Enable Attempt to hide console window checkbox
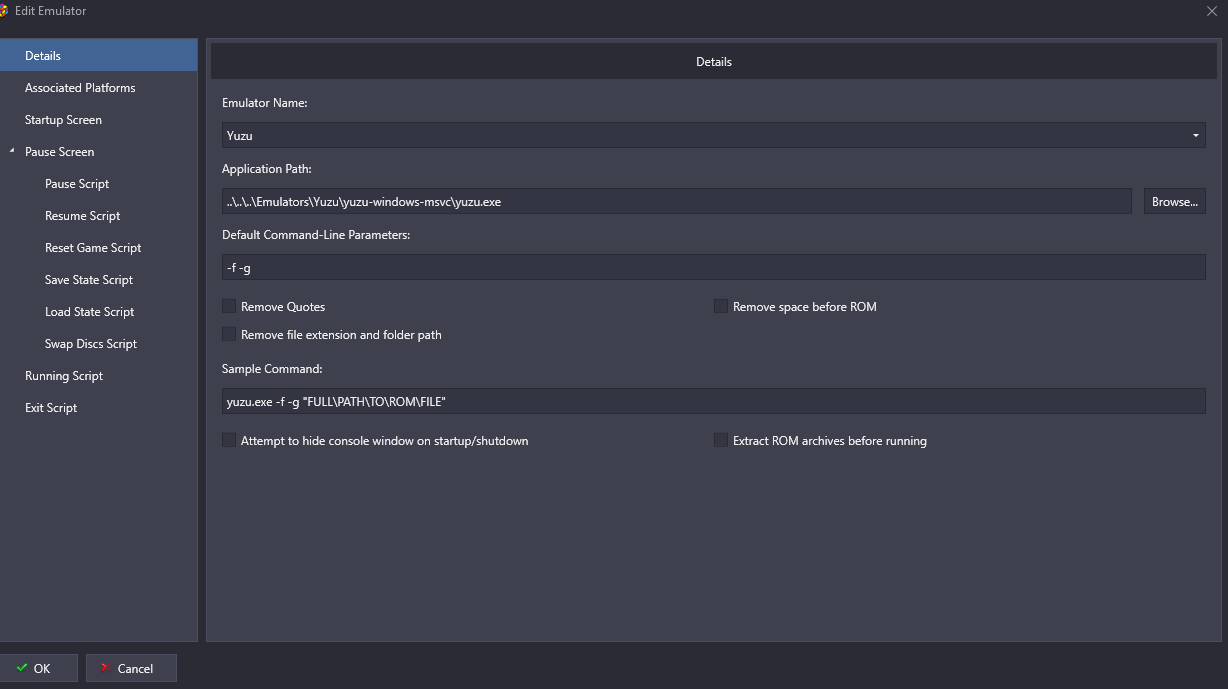Viewport: 1228px width, 689px height. coord(229,440)
